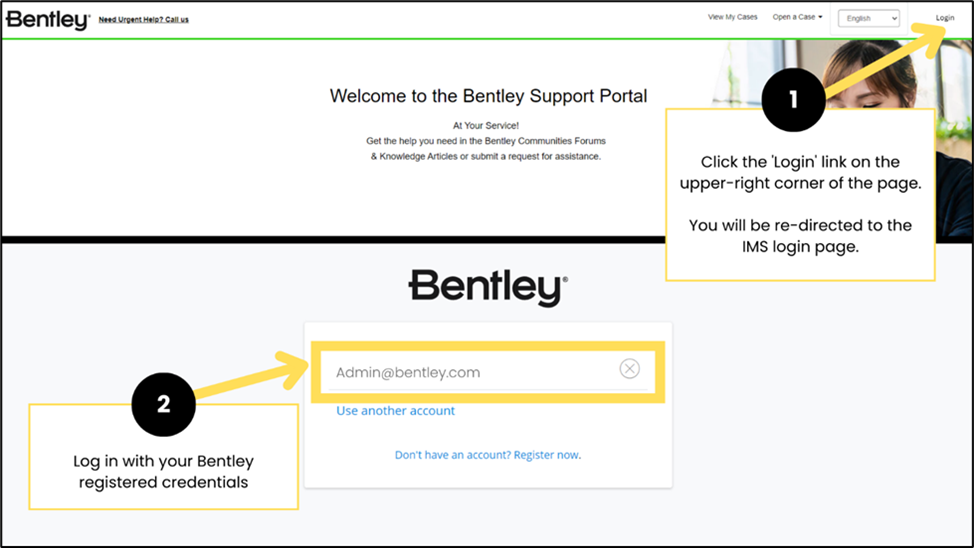The width and height of the screenshot is (974, 548).
Task: Click the Bentley logo in the top header
Action: 47,19
